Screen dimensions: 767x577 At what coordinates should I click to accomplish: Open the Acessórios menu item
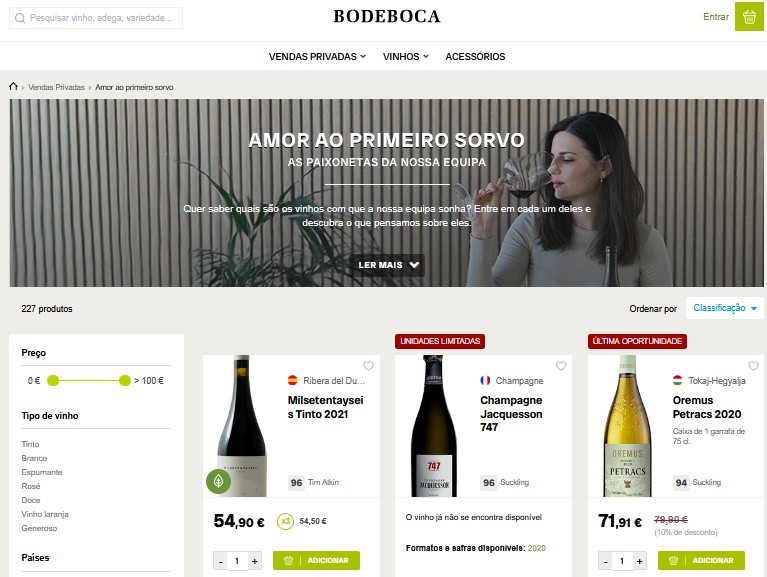(x=475, y=57)
